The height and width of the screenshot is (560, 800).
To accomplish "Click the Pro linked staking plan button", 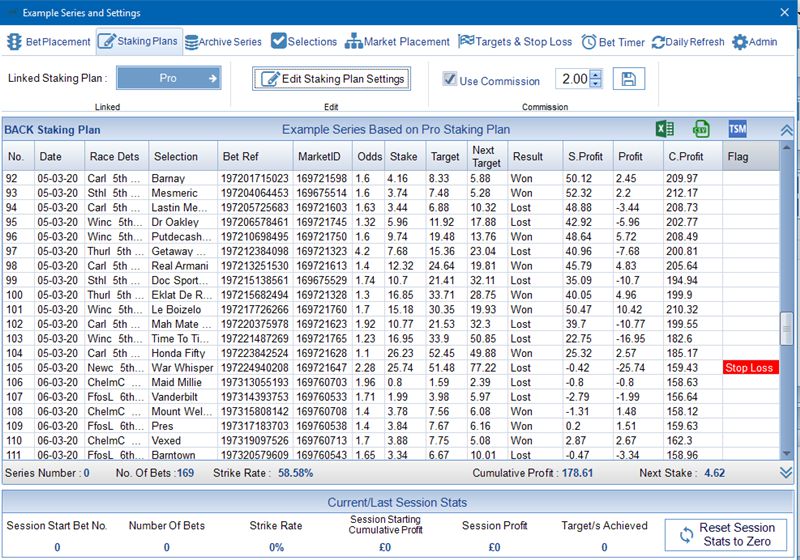I will 169,78.
